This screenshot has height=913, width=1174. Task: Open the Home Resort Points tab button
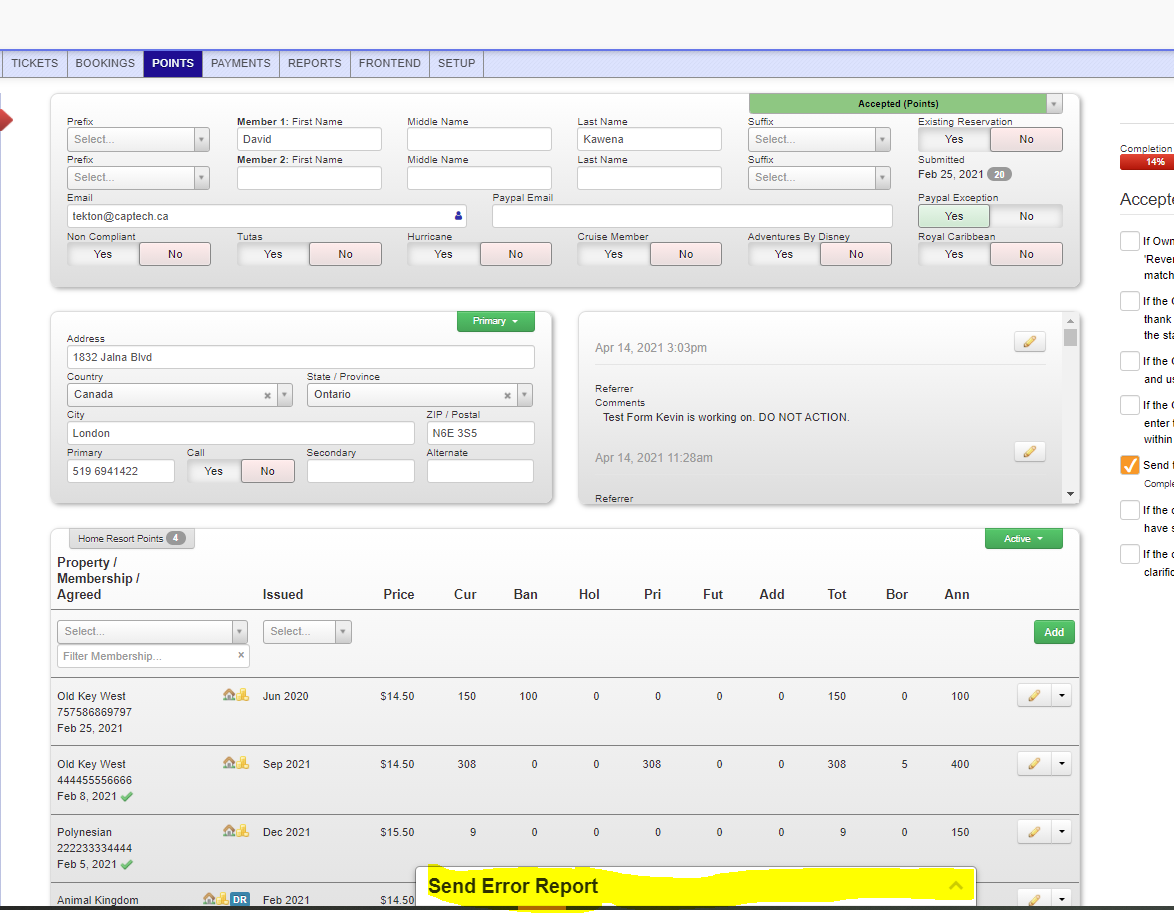click(131, 539)
